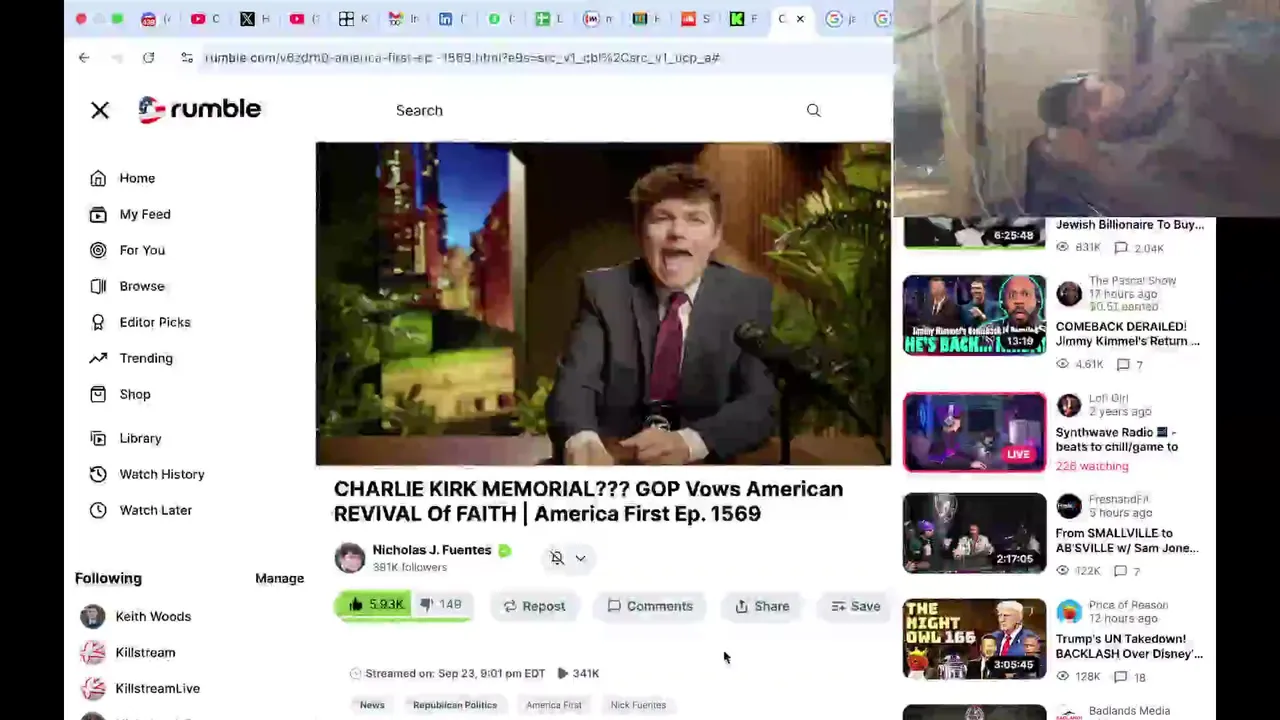Open Home in the sidebar
This screenshot has height=720, width=1280.
[x=137, y=178]
